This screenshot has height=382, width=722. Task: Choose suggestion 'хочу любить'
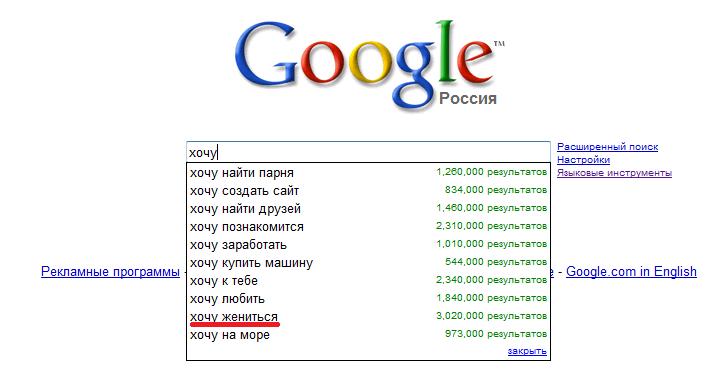368,298
